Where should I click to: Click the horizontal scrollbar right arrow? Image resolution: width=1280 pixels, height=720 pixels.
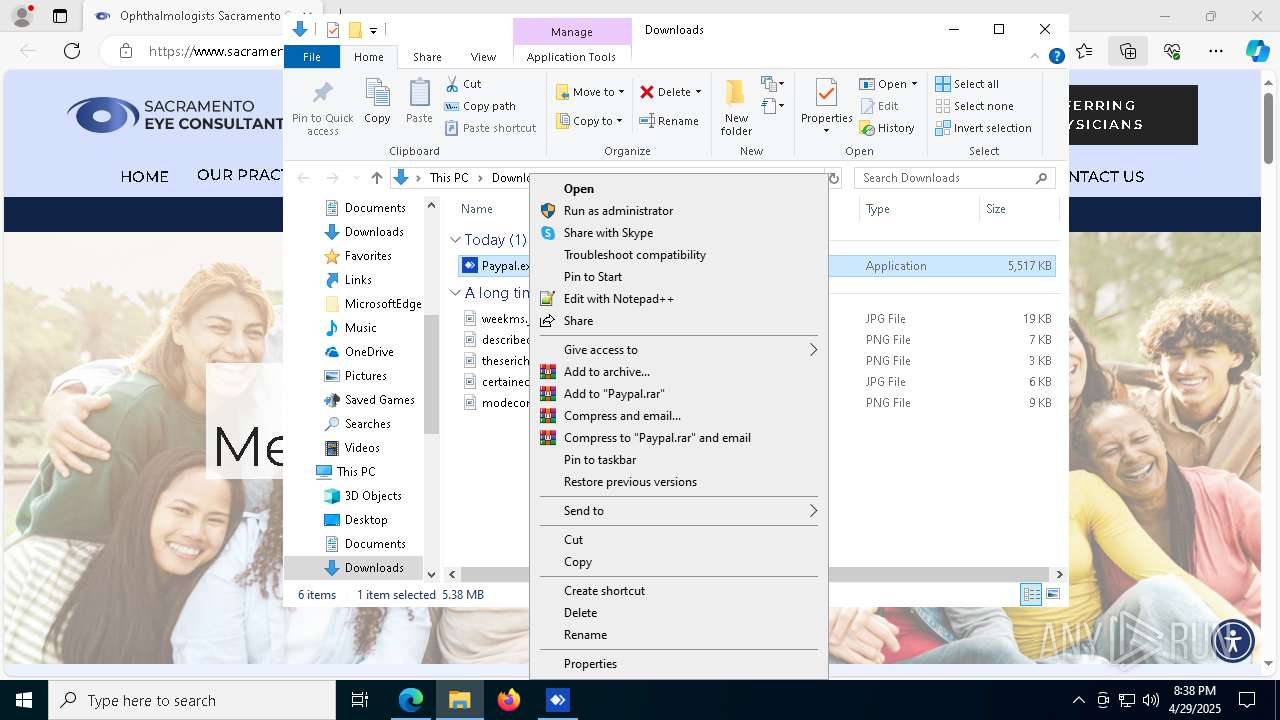point(1059,574)
